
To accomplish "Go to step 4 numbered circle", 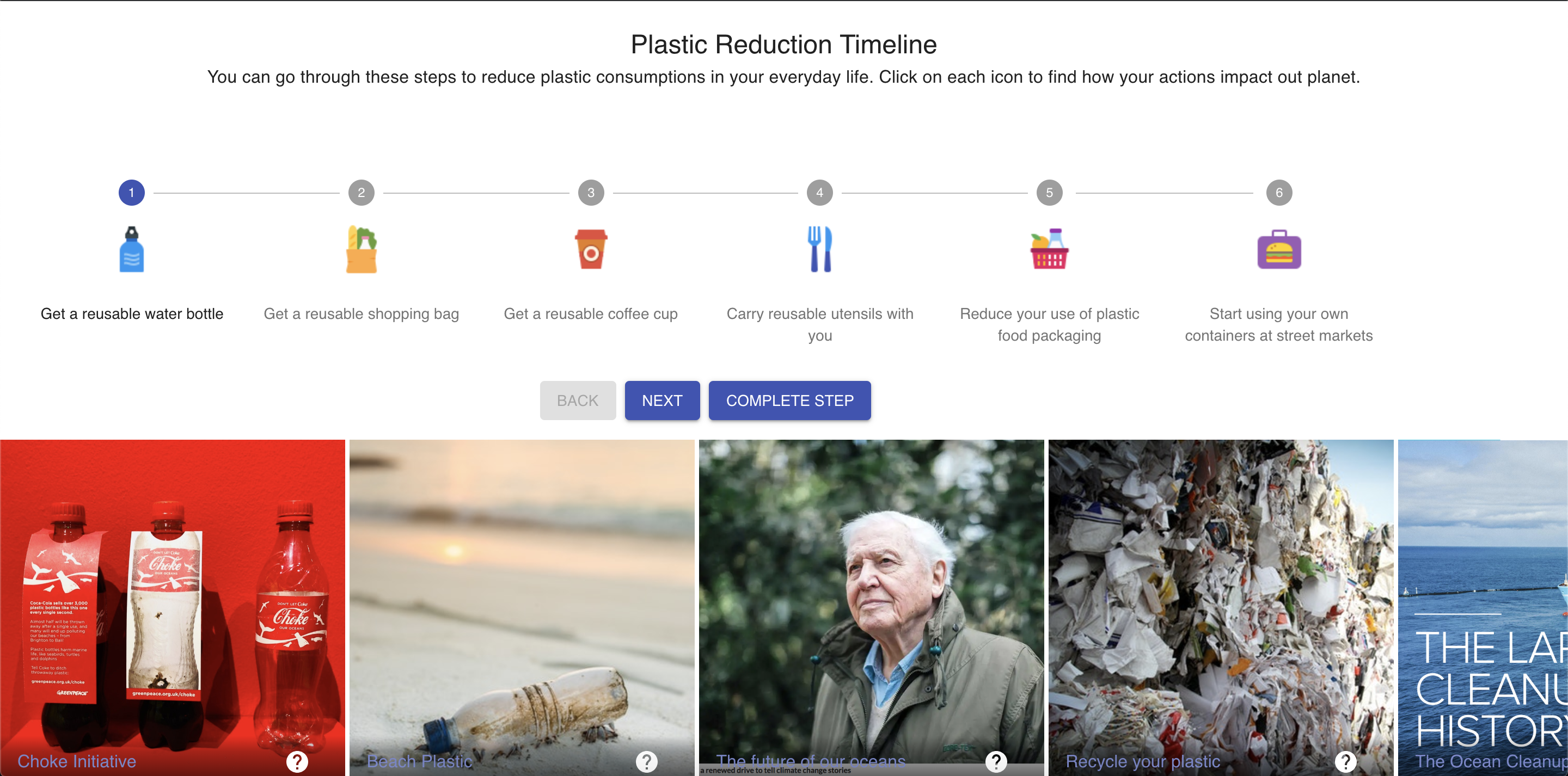I will pyautogui.click(x=820, y=193).
